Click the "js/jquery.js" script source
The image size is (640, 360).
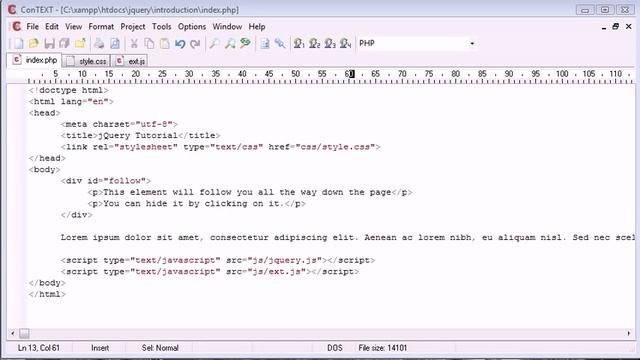tap(284, 260)
